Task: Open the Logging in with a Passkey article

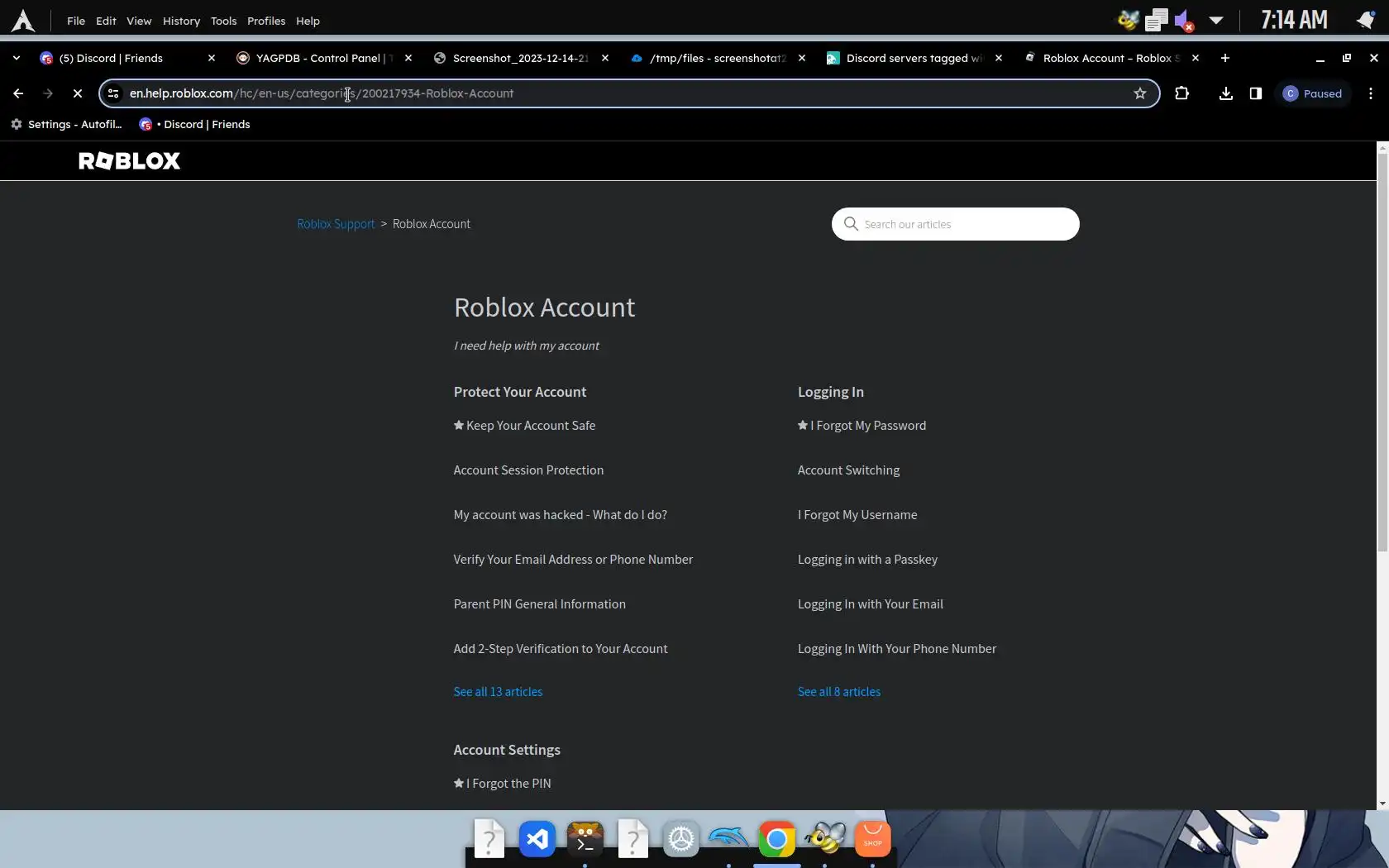Action: [868, 560]
